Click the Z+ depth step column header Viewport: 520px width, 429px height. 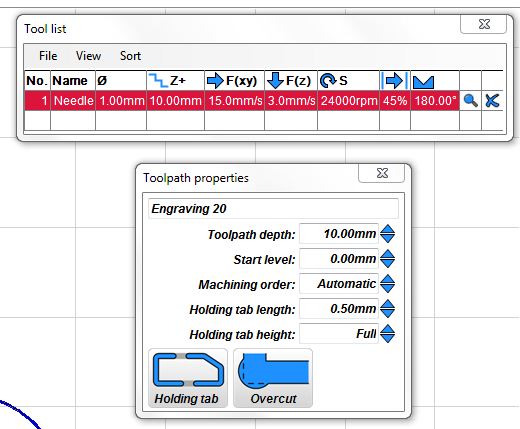(175, 81)
